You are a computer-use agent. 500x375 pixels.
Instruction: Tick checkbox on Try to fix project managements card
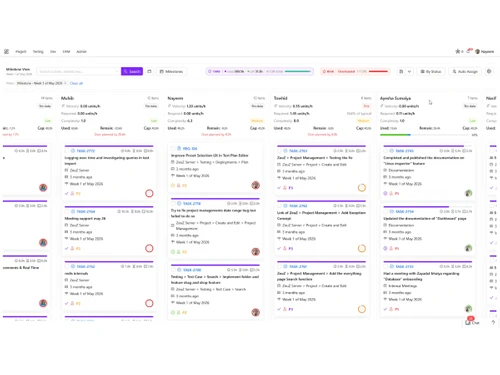pyautogui.click(x=173, y=203)
